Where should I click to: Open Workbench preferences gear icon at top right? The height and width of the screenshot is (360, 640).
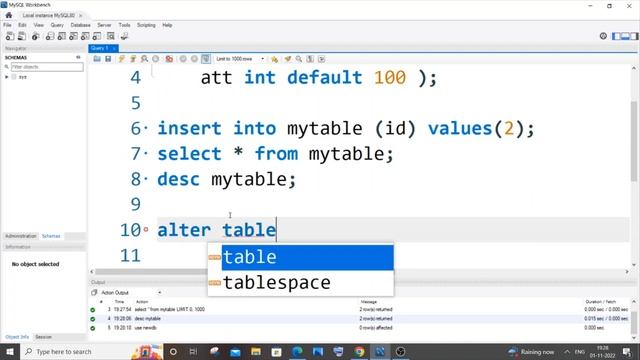603,36
